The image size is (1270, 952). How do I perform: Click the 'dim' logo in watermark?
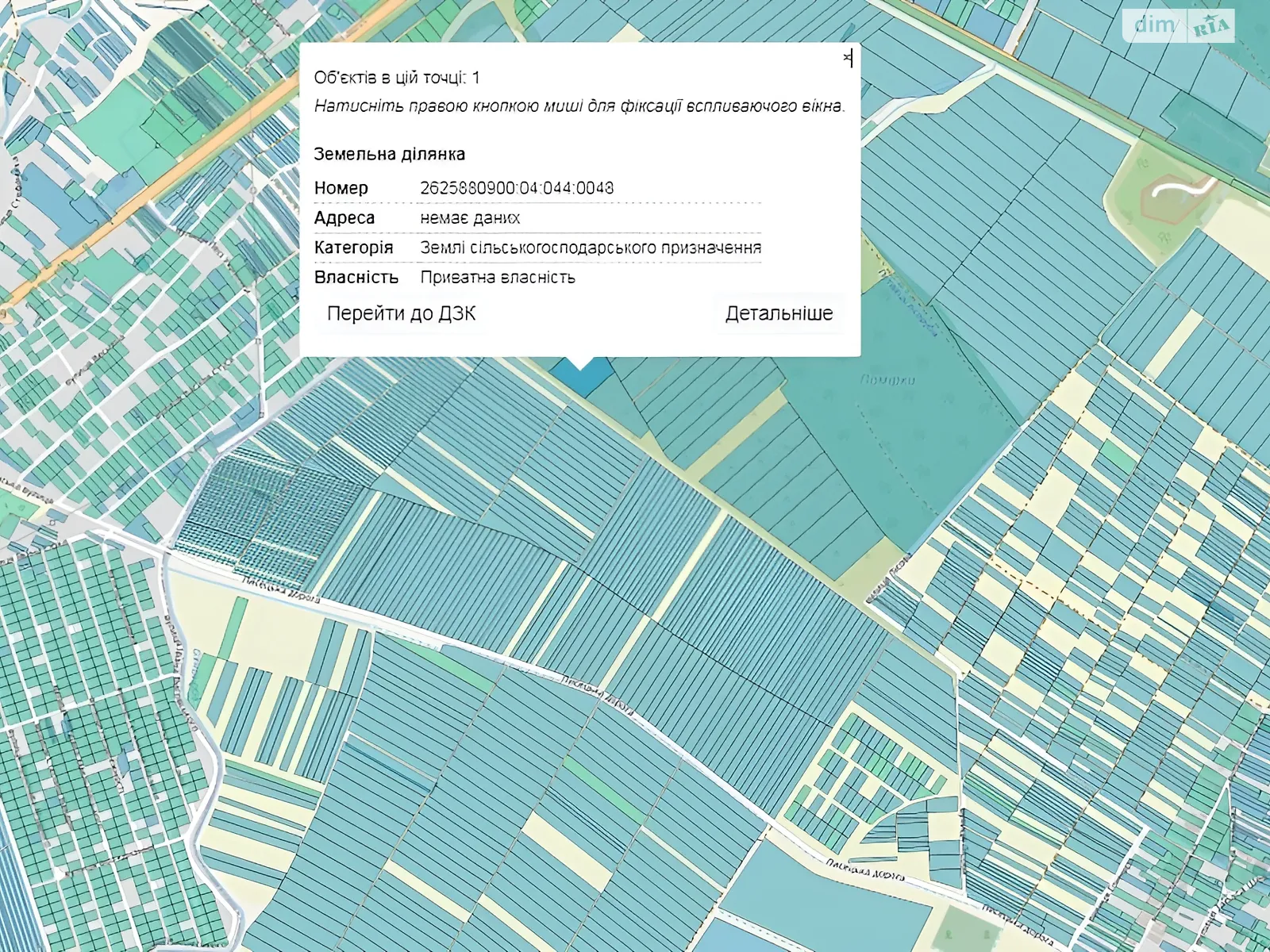(1154, 25)
